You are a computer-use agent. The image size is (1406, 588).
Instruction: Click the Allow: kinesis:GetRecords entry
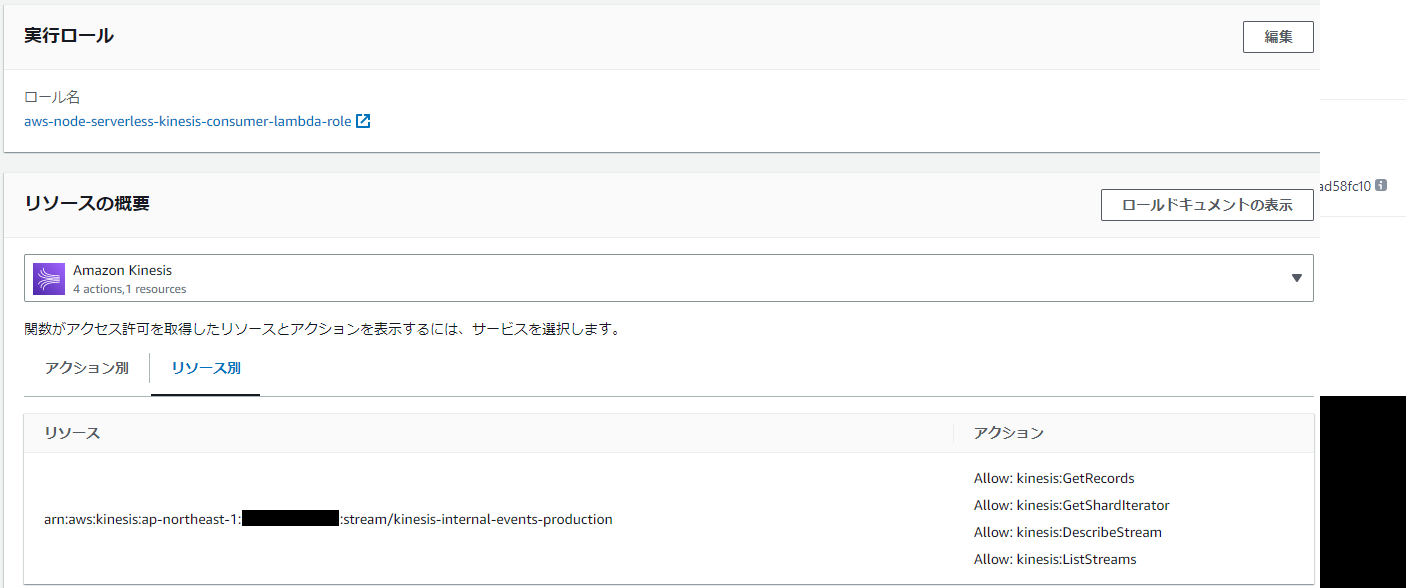(1054, 478)
